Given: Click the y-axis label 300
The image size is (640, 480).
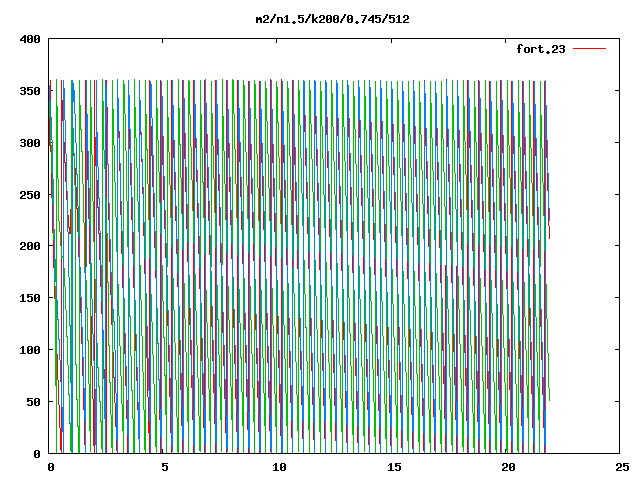Looking at the screenshot, I should click(30, 143).
